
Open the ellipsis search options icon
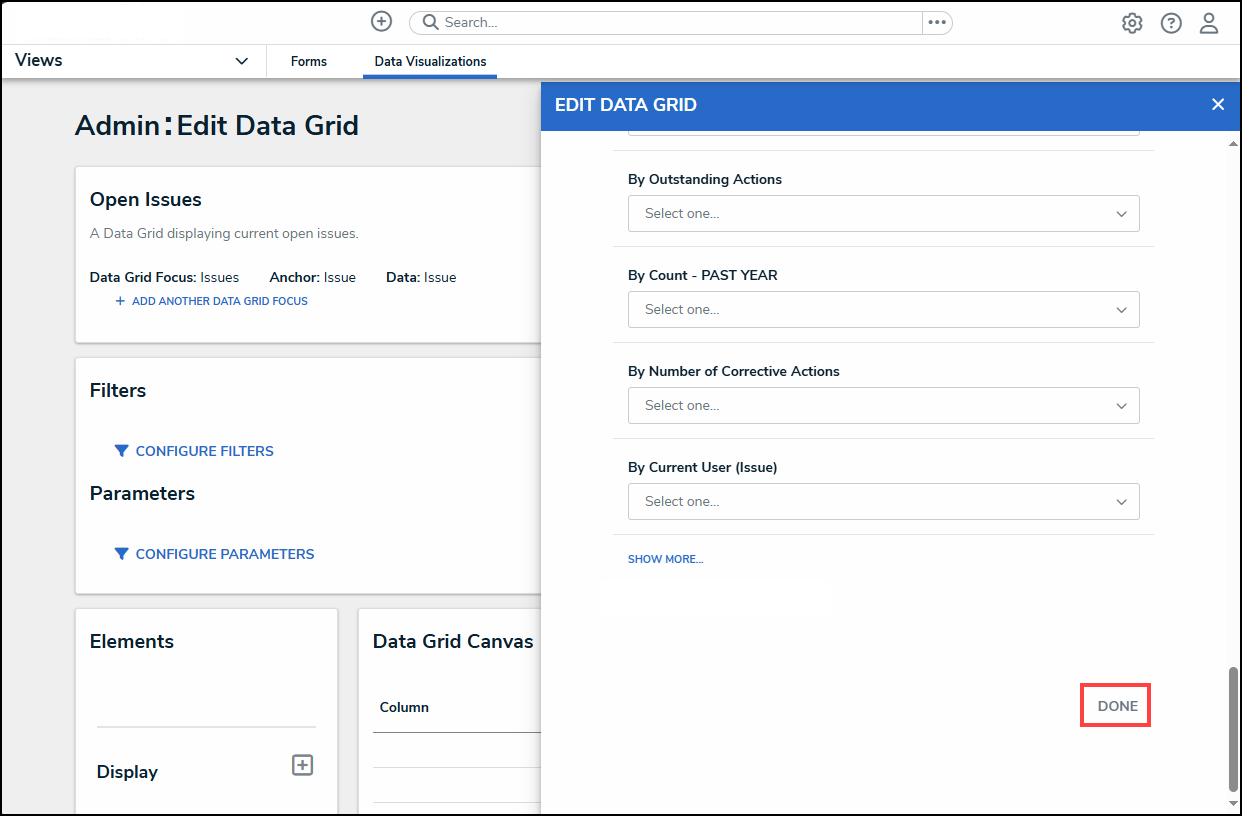937,22
